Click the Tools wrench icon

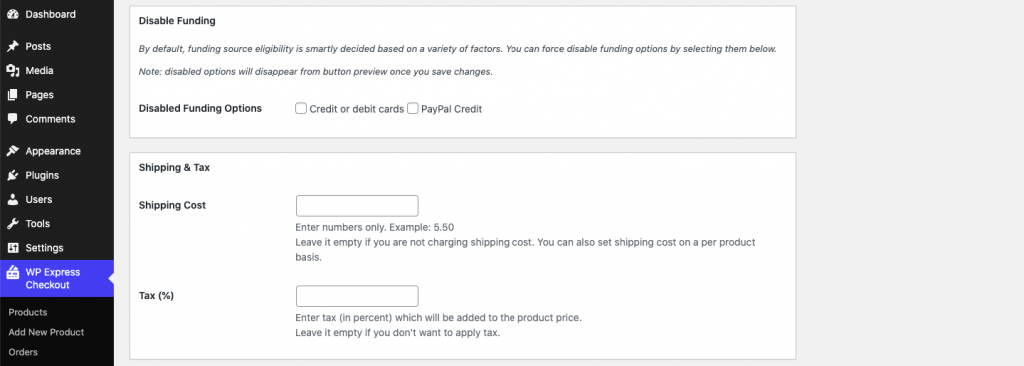tap(12, 224)
